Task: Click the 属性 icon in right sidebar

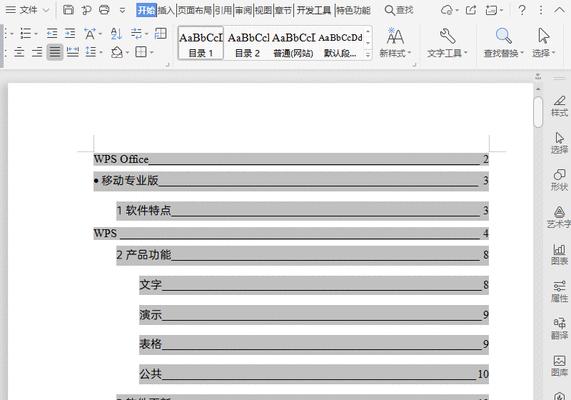Action: (559, 291)
